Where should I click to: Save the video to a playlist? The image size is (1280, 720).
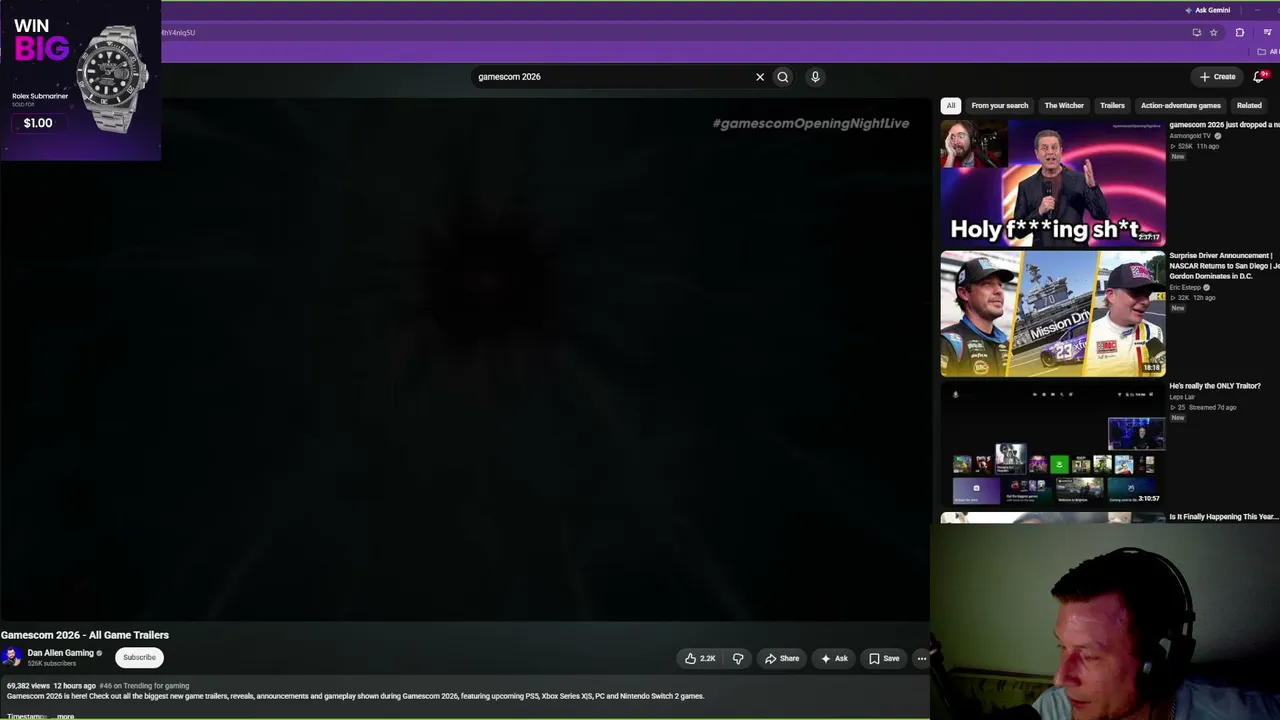pyautogui.click(x=884, y=658)
